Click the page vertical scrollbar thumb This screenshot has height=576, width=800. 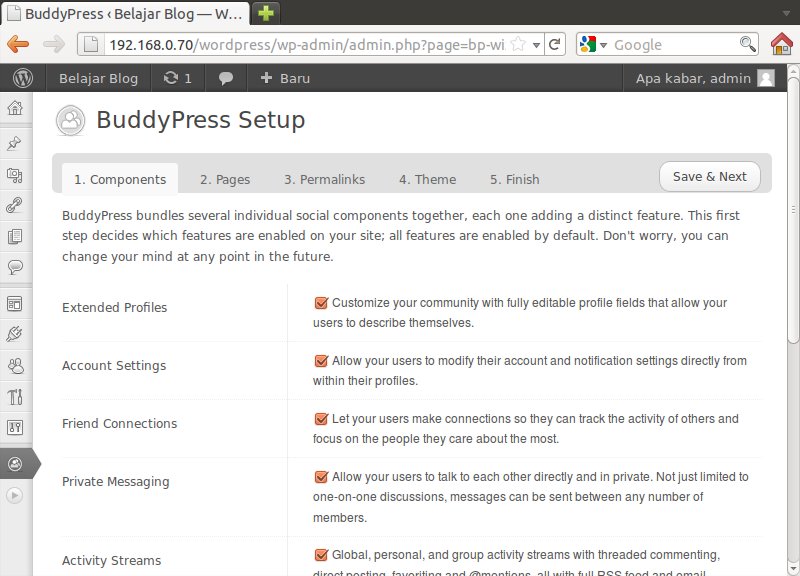(793, 211)
